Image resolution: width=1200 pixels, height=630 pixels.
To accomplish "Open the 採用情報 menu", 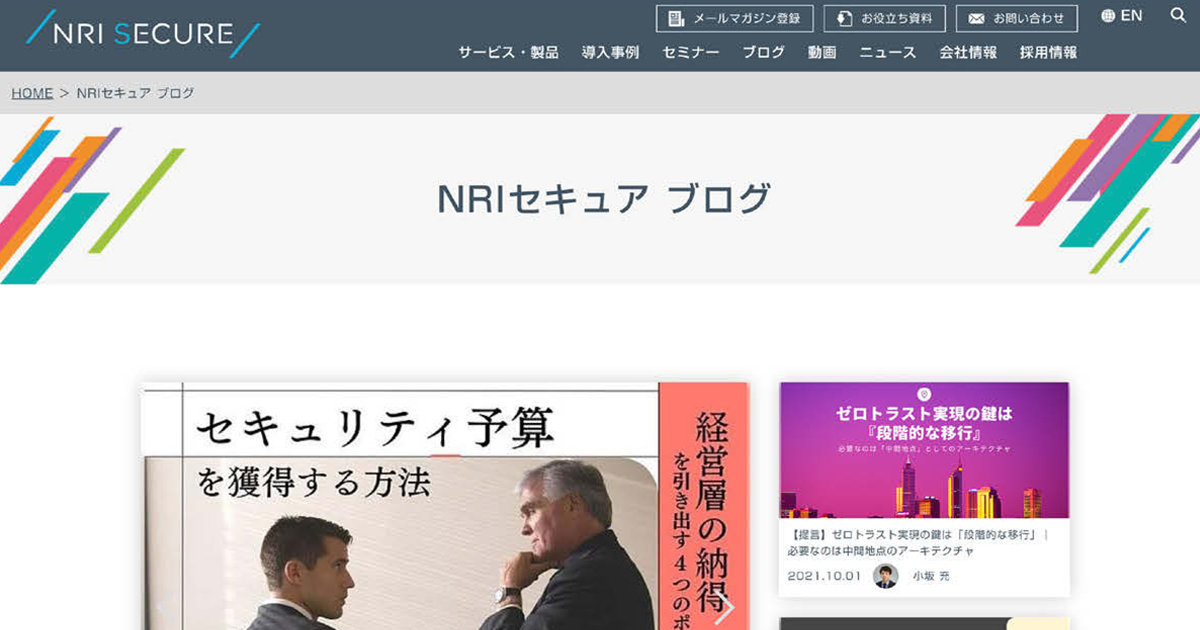I will point(1048,53).
